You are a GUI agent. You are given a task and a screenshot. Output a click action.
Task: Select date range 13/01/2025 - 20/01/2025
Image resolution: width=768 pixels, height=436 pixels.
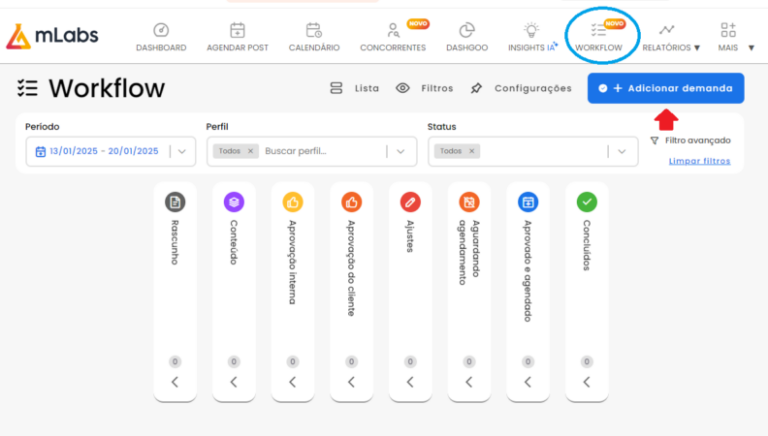point(104,151)
